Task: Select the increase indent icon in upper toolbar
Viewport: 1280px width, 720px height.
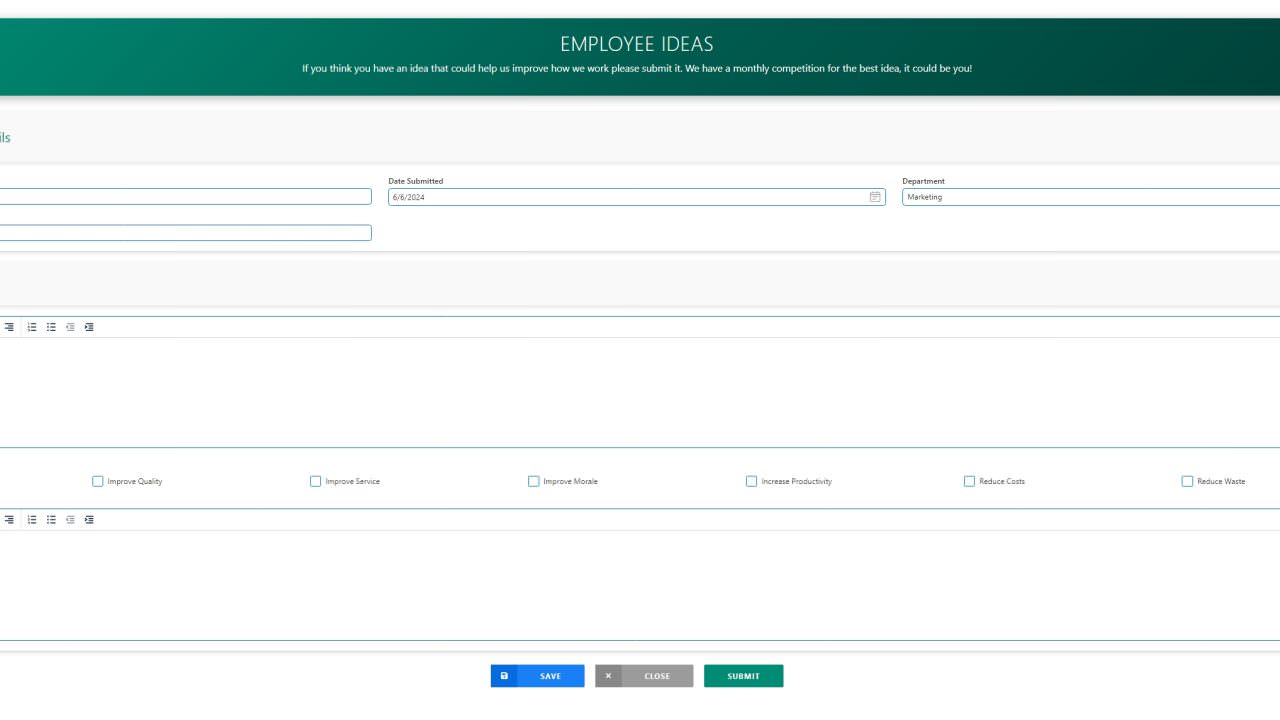Action: tap(88, 326)
